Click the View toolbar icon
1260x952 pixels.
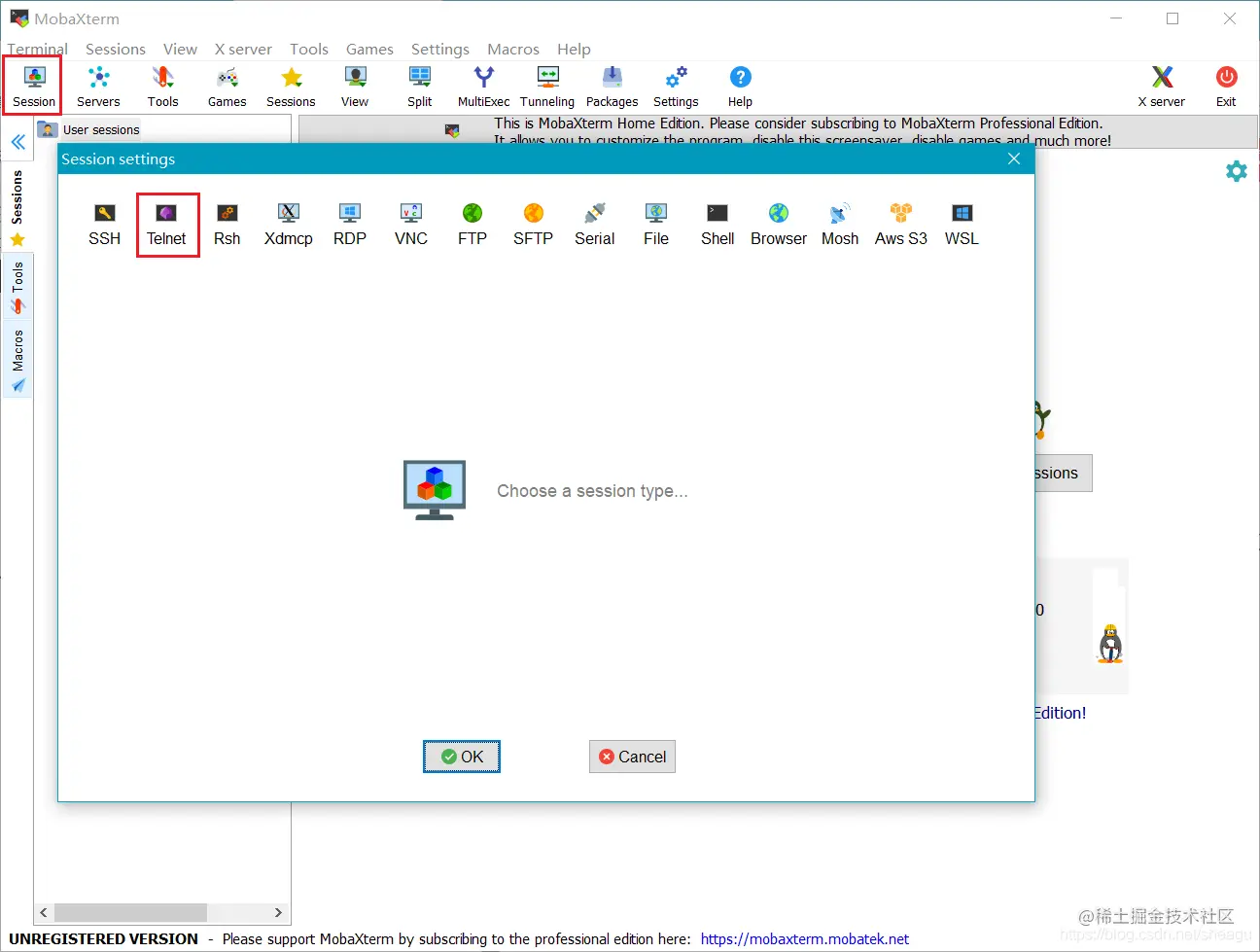355,87
